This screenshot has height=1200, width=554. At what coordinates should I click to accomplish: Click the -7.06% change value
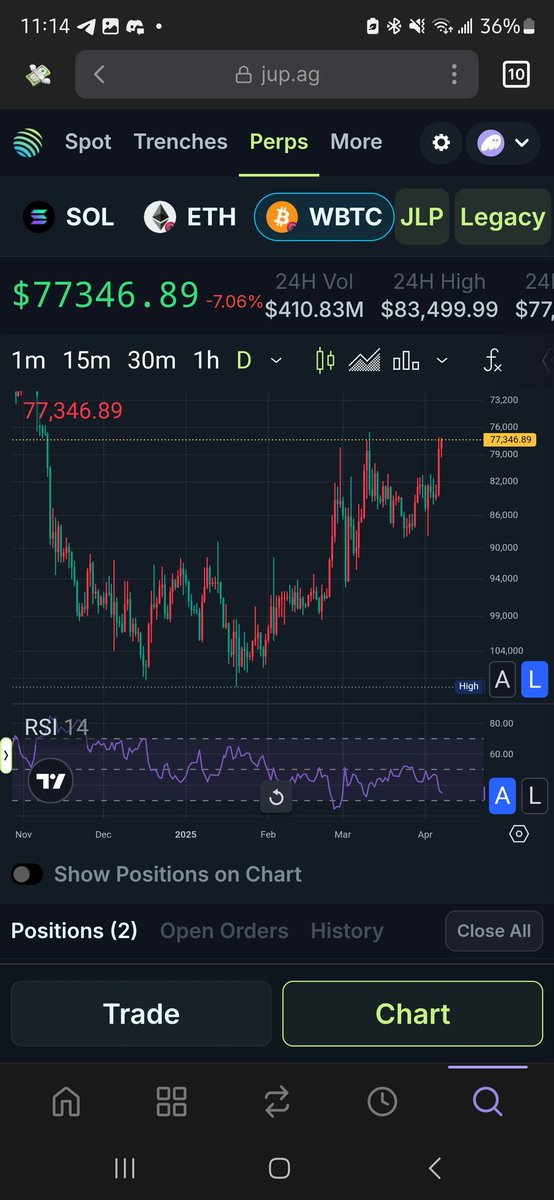234,301
